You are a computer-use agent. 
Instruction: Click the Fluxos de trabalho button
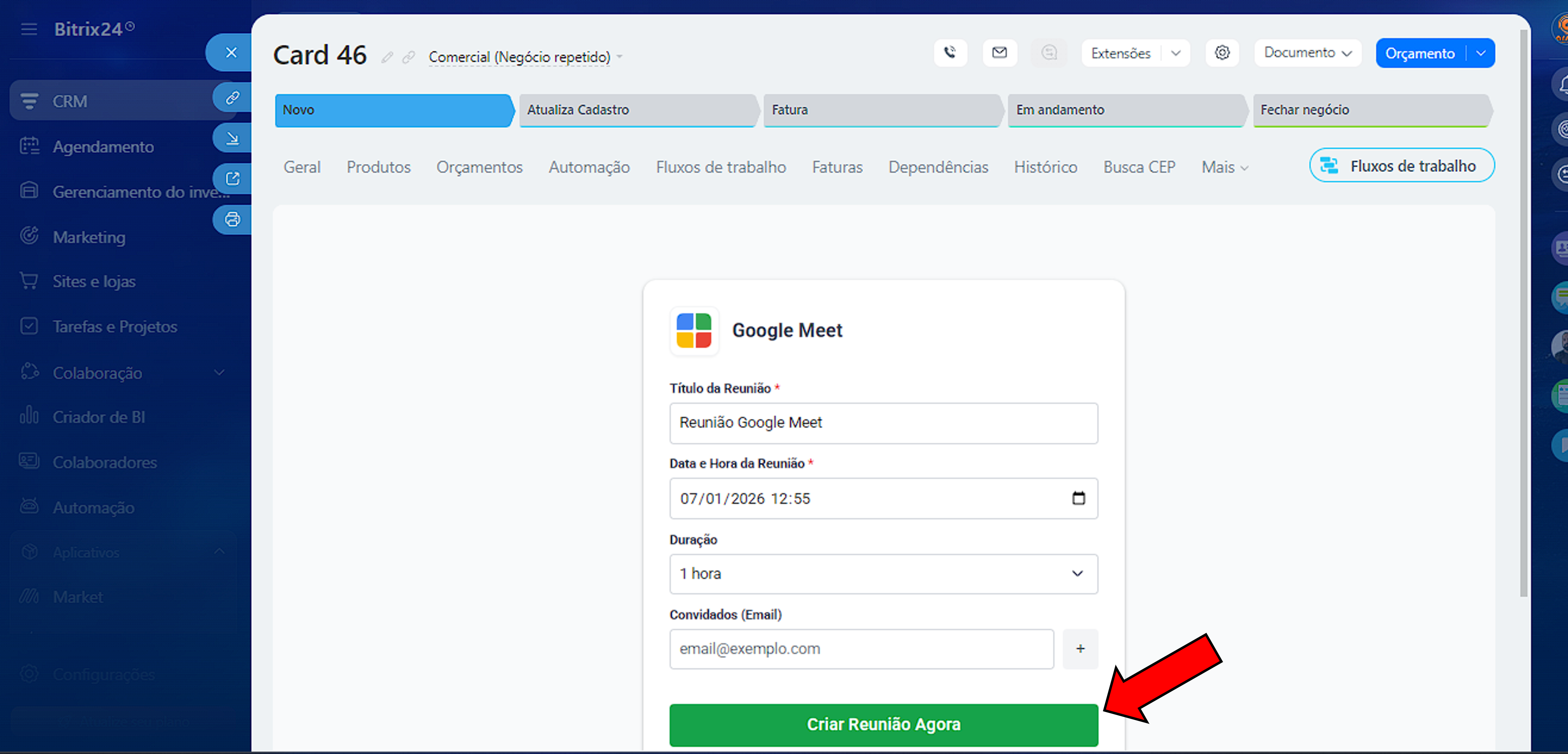(1401, 166)
